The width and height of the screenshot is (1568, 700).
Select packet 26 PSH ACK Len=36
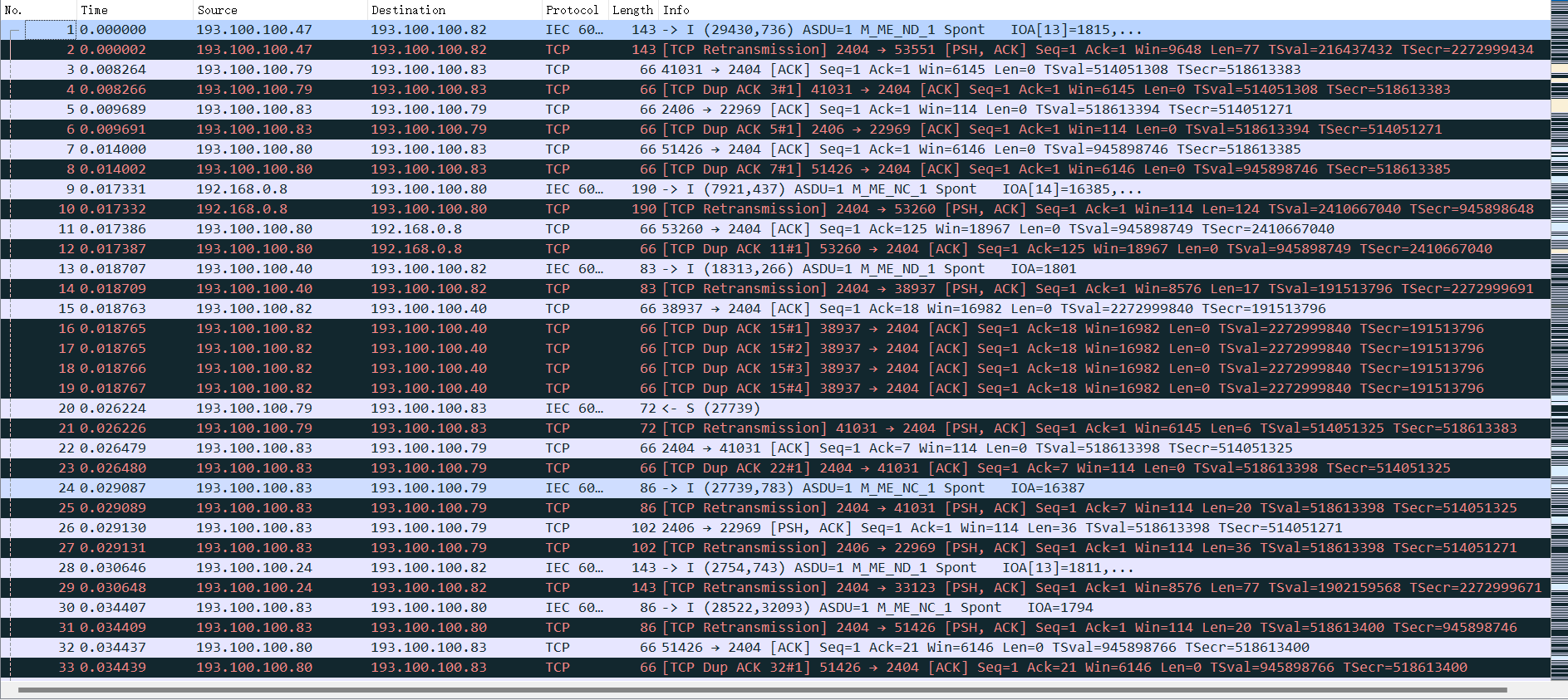coord(775,528)
